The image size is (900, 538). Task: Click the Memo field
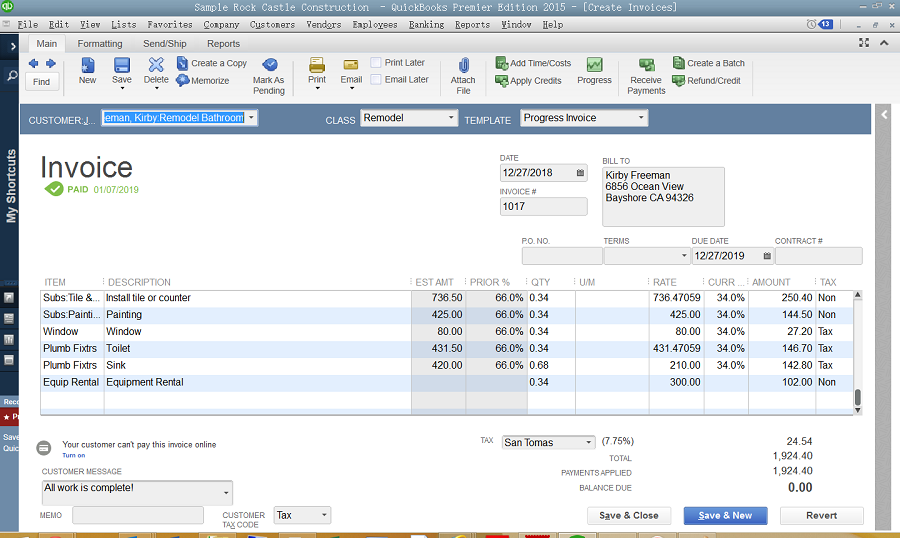click(138, 515)
